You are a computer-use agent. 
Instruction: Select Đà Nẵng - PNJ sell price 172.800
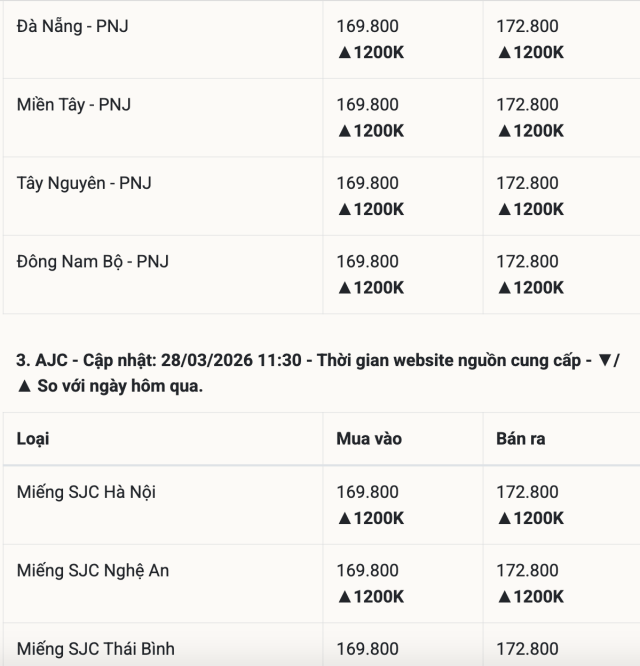click(527, 27)
